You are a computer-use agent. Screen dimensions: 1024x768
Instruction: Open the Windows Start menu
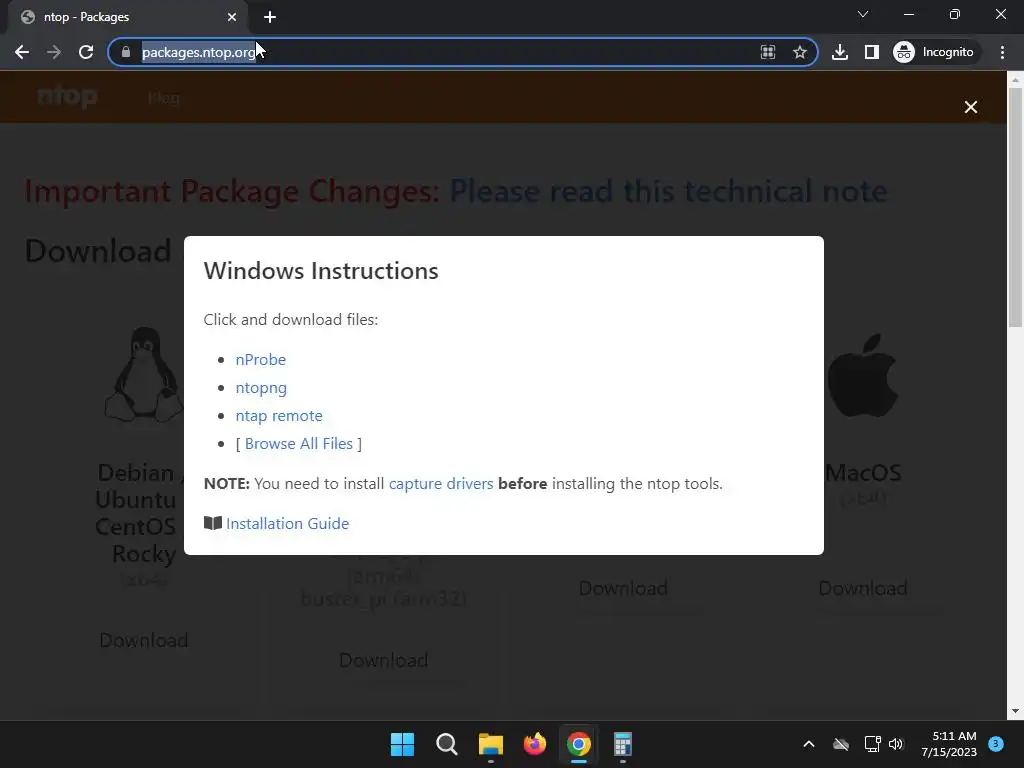pos(402,744)
